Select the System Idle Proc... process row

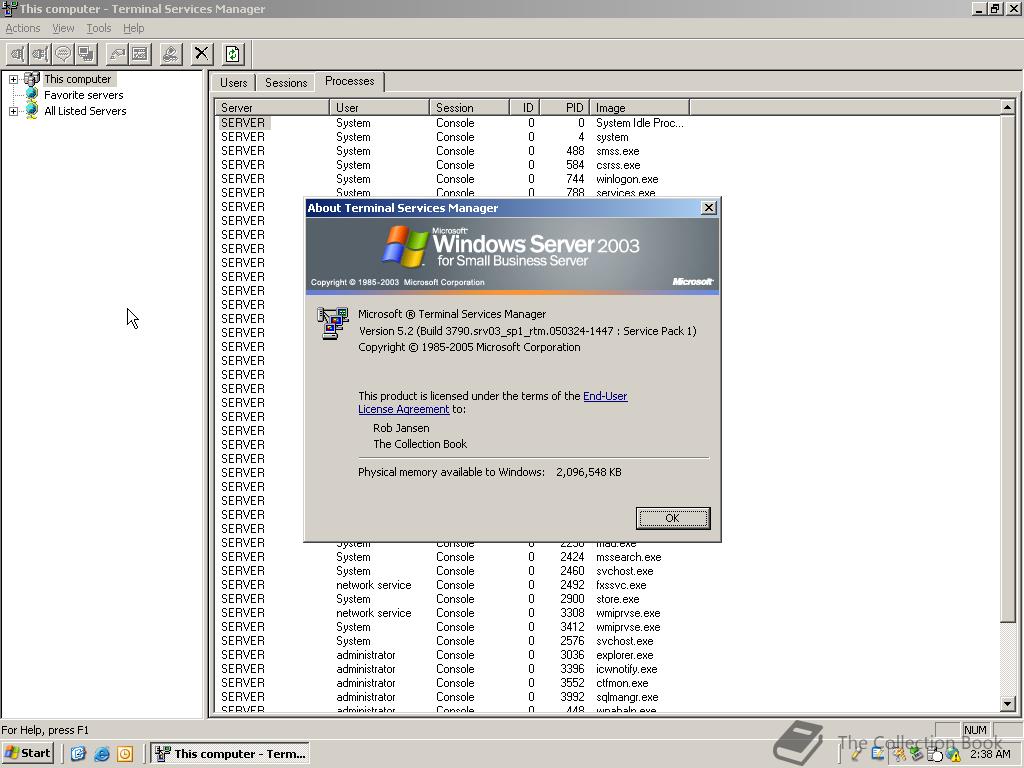tap(452, 123)
